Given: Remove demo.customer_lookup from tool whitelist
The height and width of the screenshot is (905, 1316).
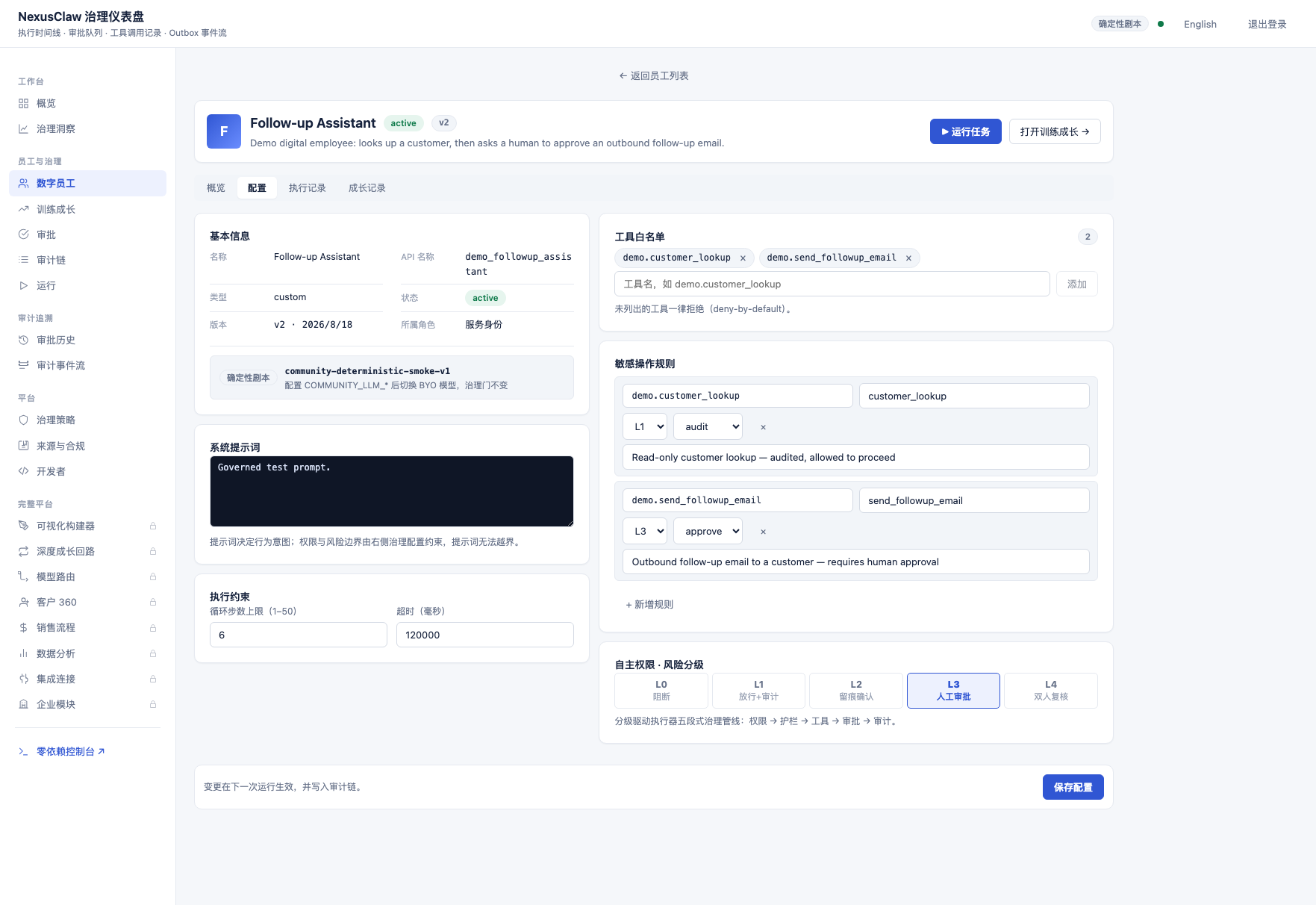Looking at the screenshot, I should pyautogui.click(x=743, y=258).
